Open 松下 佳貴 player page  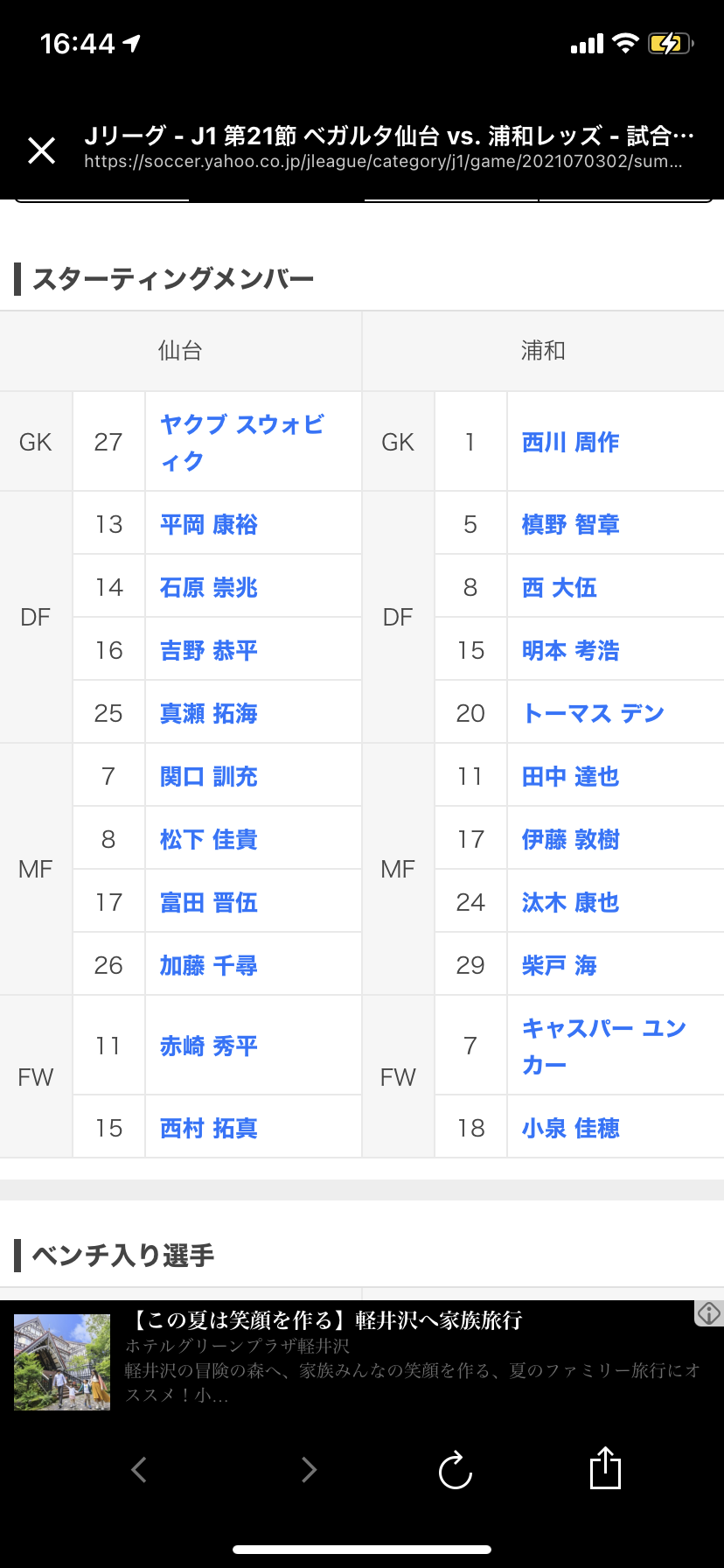(x=208, y=840)
